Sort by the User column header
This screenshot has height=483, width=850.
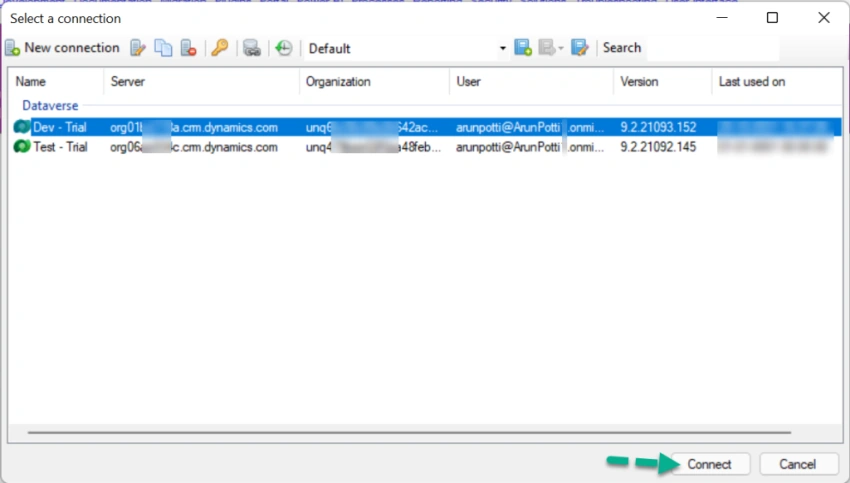click(468, 82)
